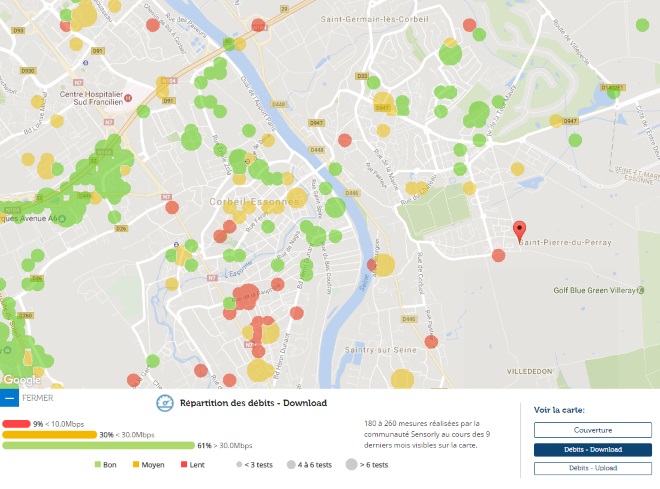Click the Corbeil-Essonnes city label
Image resolution: width=660 pixels, height=489 pixels.
tap(254, 202)
